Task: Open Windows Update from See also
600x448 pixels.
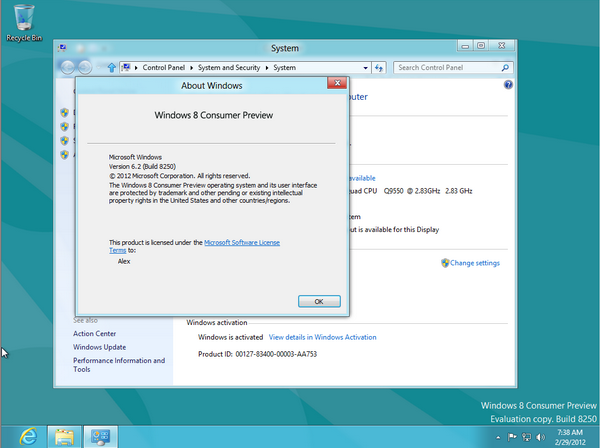Action: click(100, 347)
